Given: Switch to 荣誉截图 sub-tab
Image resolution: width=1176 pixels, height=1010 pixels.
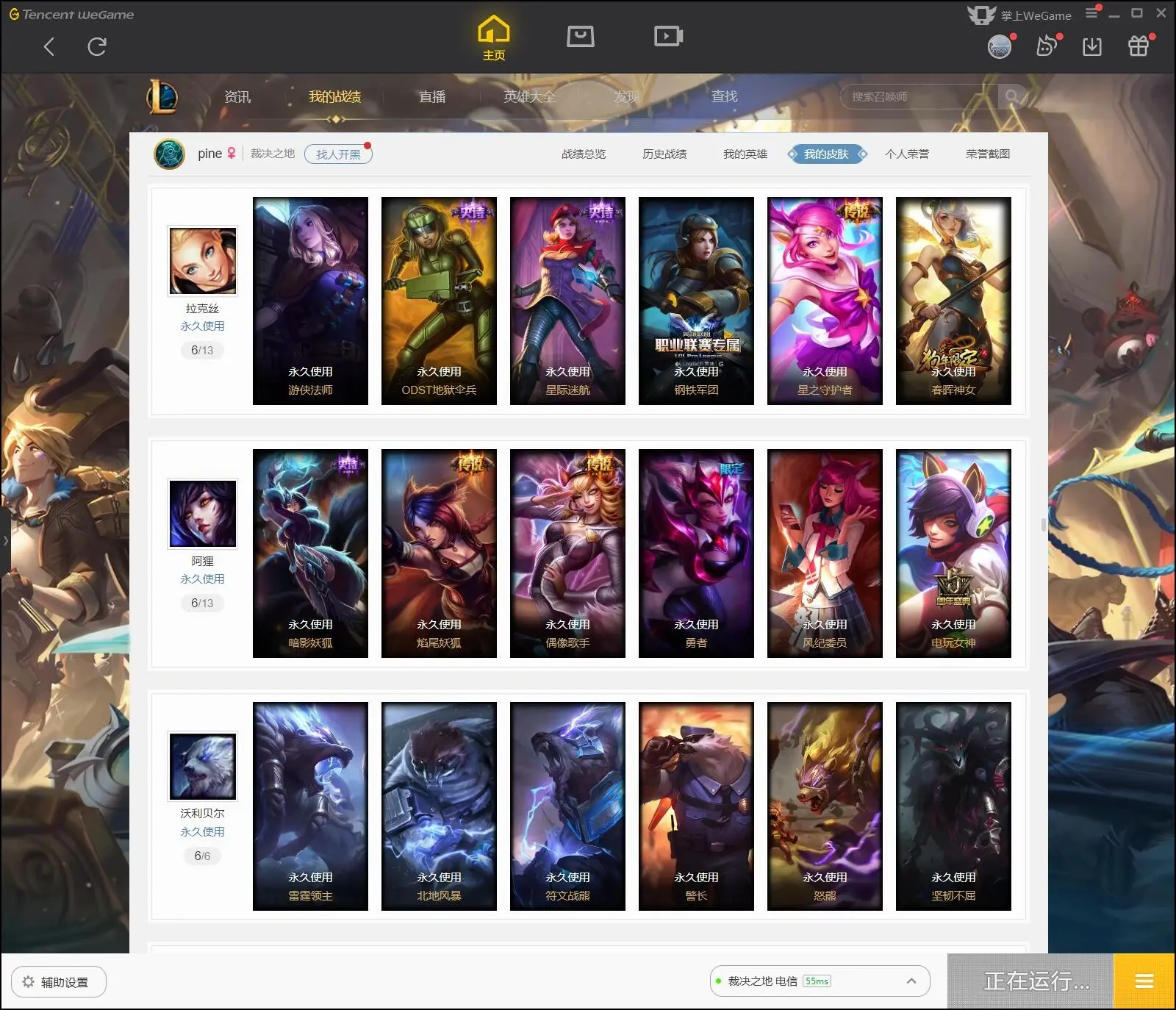Looking at the screenshot, I should [988, 154].
